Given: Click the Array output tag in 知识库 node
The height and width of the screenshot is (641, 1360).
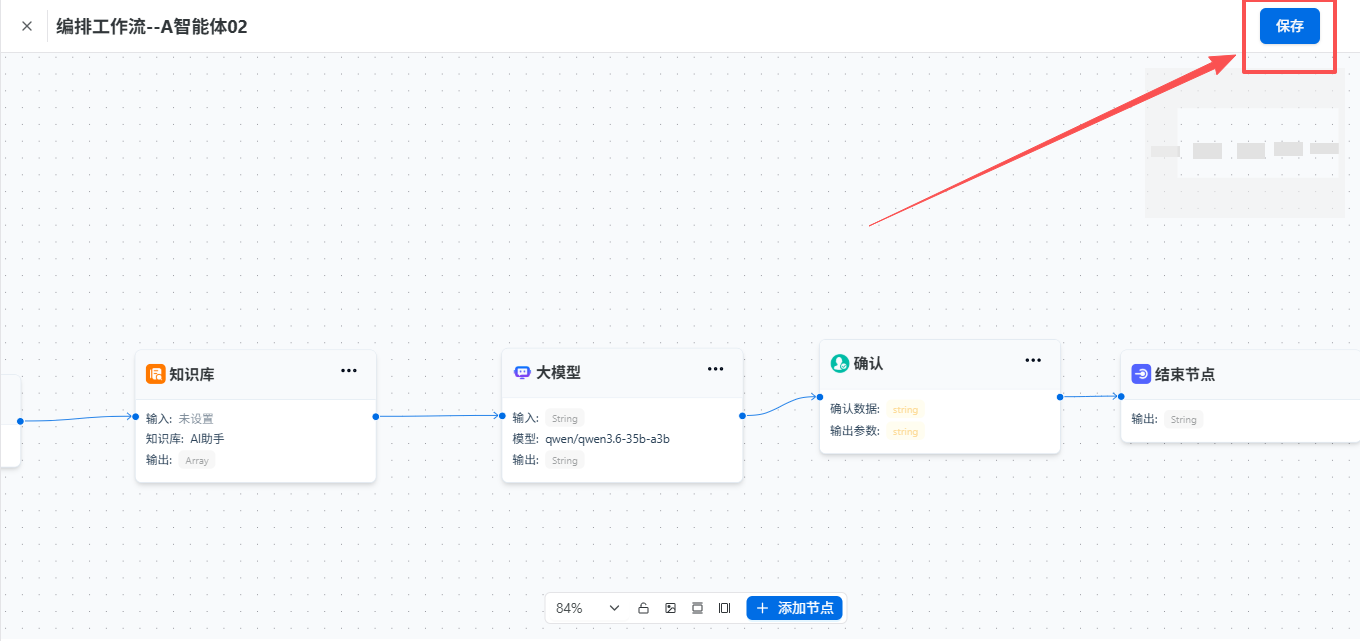Looking at the screenshot, I should (x=197, y=460).
